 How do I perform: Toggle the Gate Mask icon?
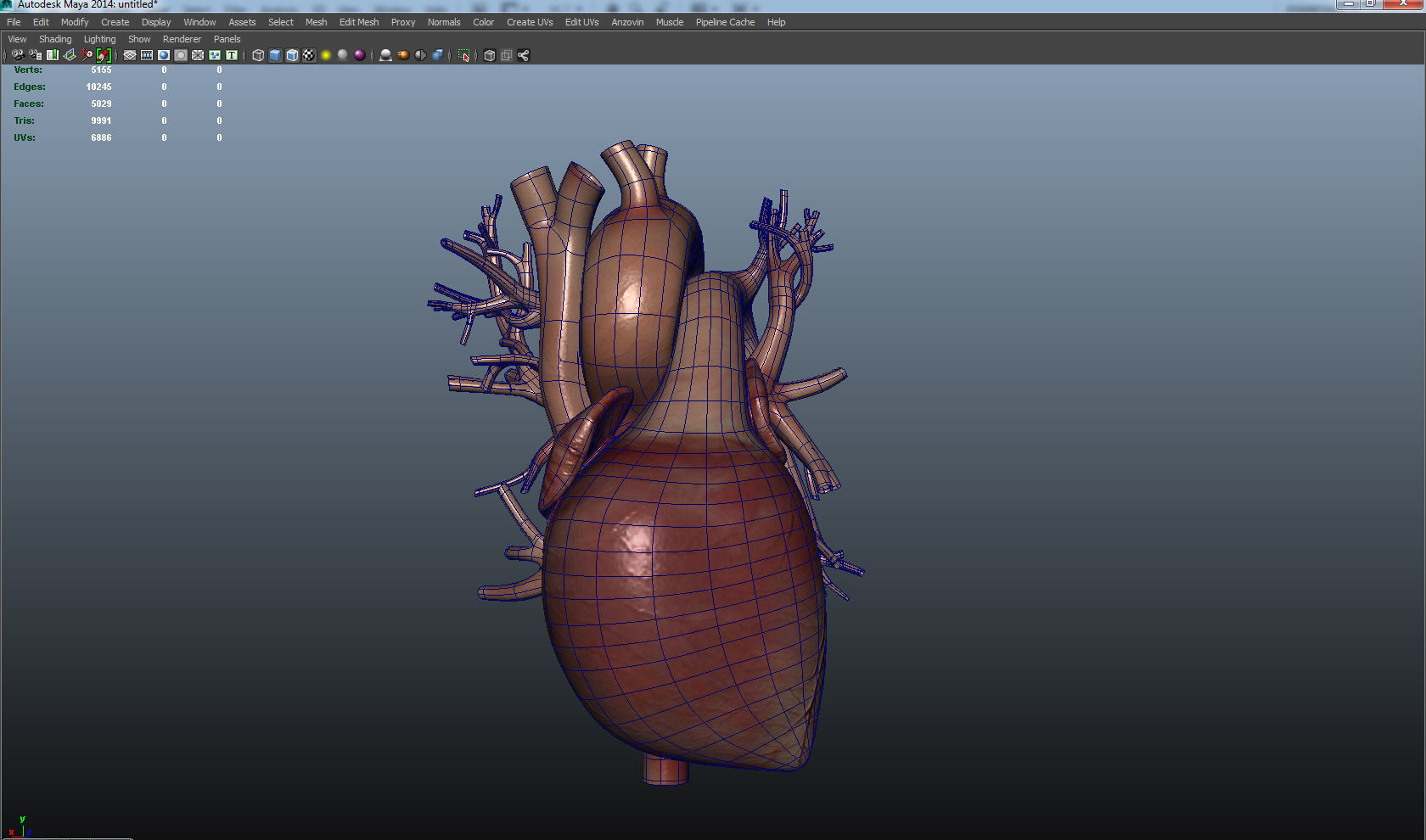[x=181, y=55]
